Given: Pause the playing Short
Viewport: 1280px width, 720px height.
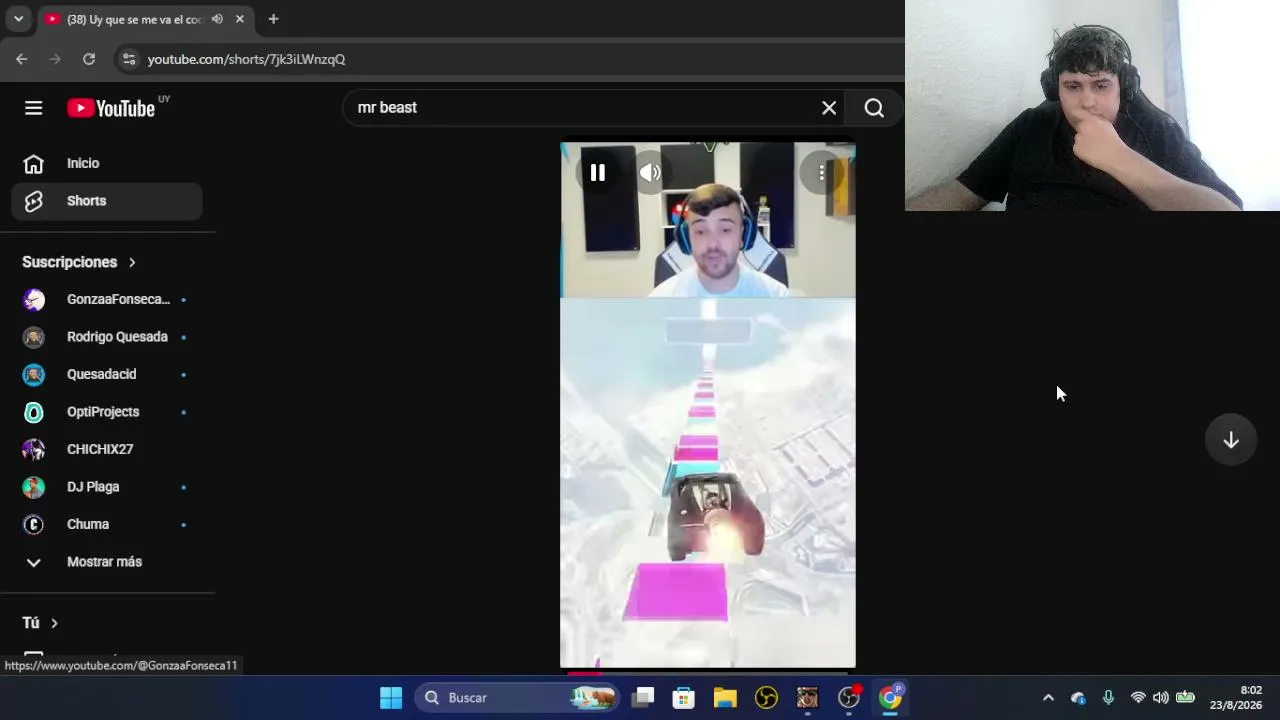Looking at the screenshot, I should coord(597,173).
